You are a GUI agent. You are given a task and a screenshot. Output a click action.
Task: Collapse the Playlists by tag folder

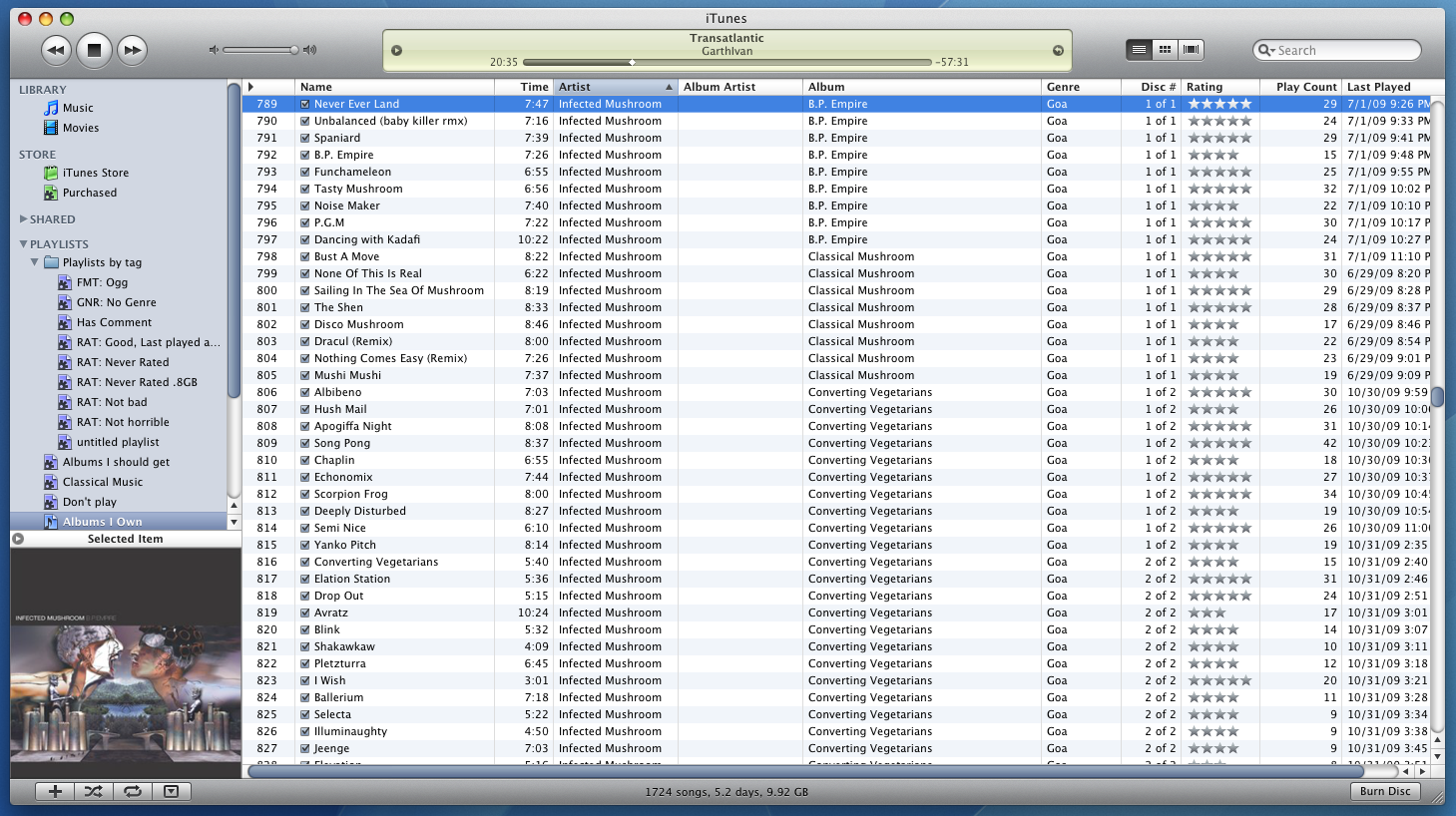click(35, 262)
